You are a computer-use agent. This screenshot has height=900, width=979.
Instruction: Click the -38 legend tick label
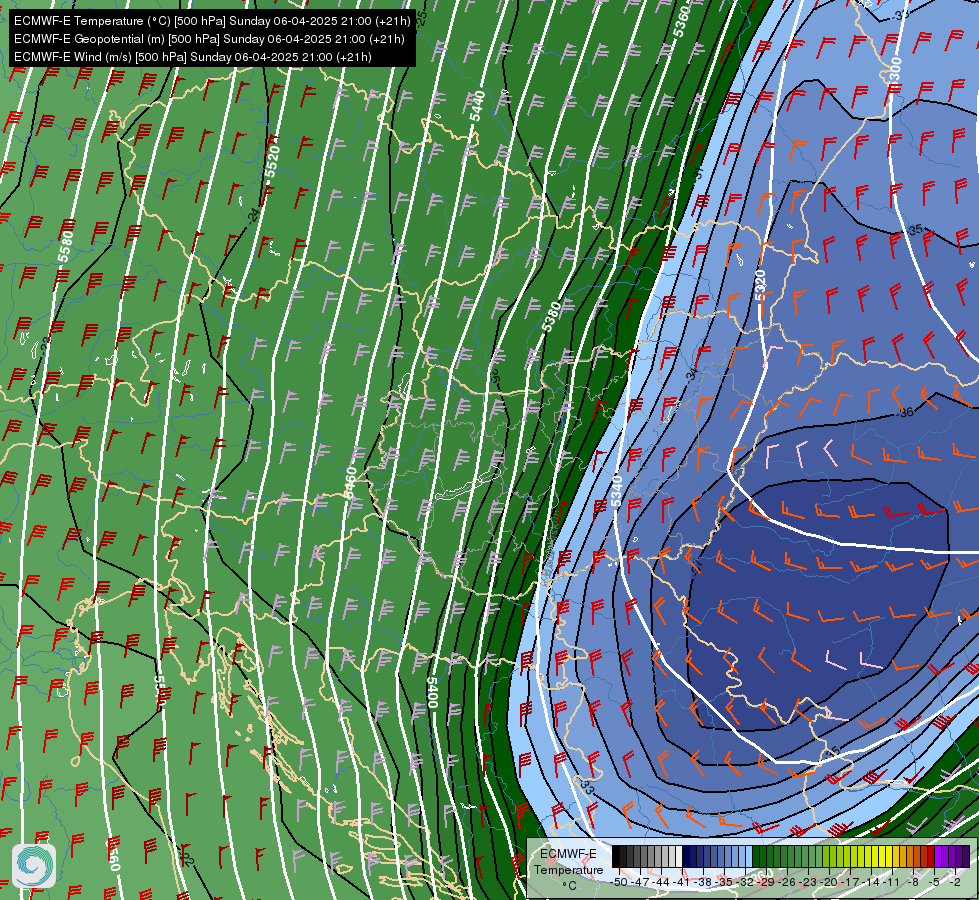point(702,882)
